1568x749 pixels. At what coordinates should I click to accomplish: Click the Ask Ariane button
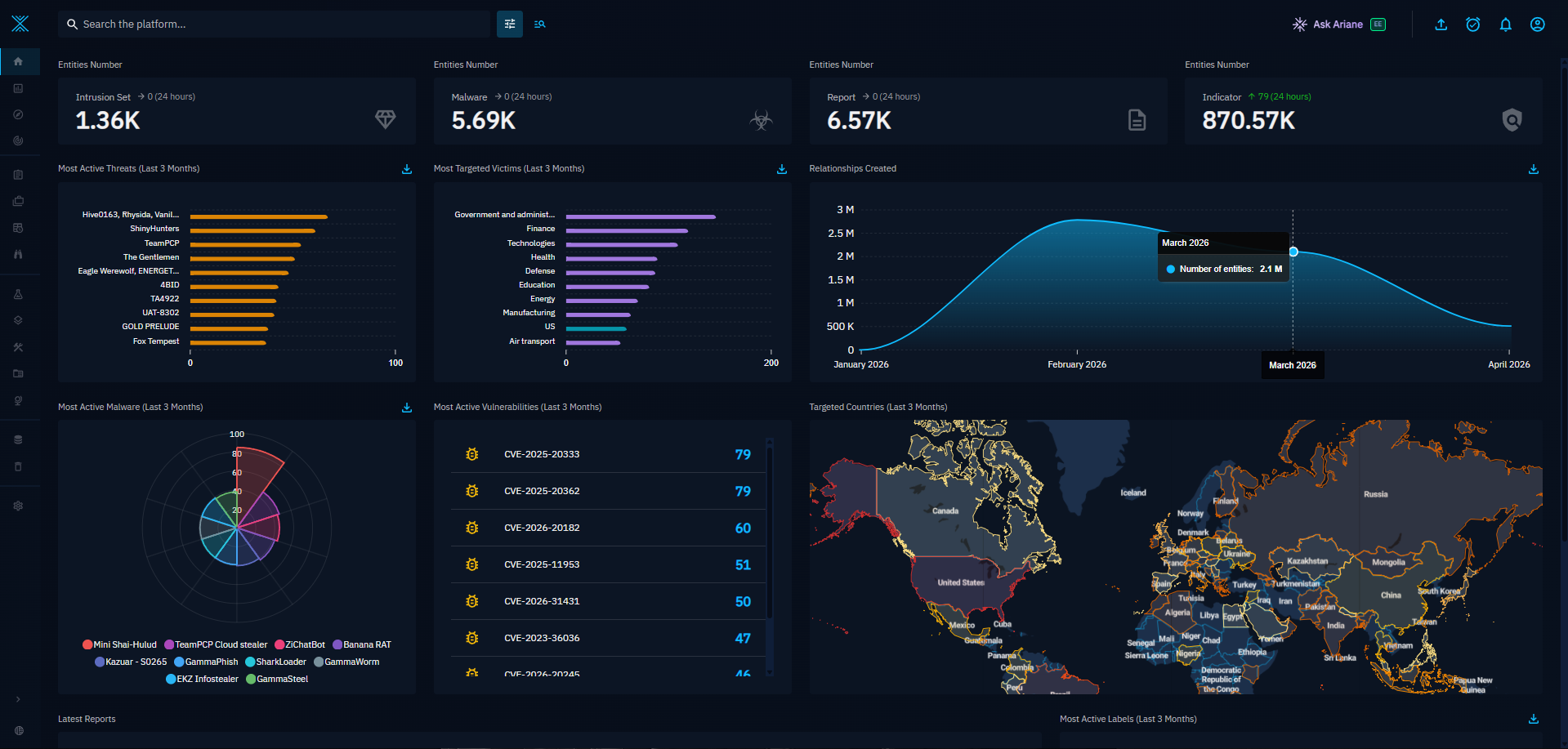pyautogui.click(x=1338, y=25)
